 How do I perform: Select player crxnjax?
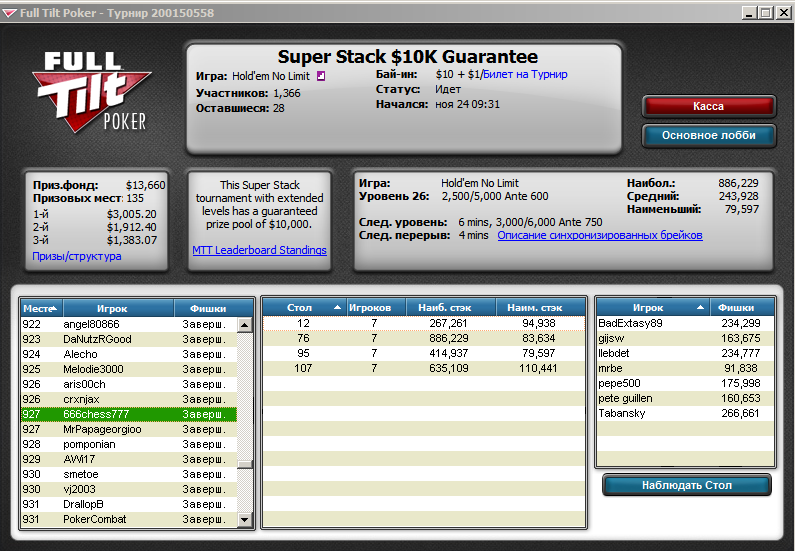(x=129, y=399)
